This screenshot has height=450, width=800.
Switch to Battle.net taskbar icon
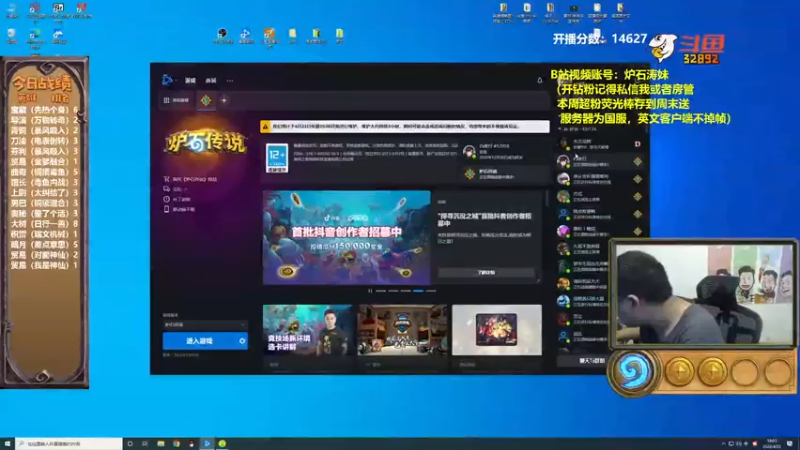pos(207,444)
